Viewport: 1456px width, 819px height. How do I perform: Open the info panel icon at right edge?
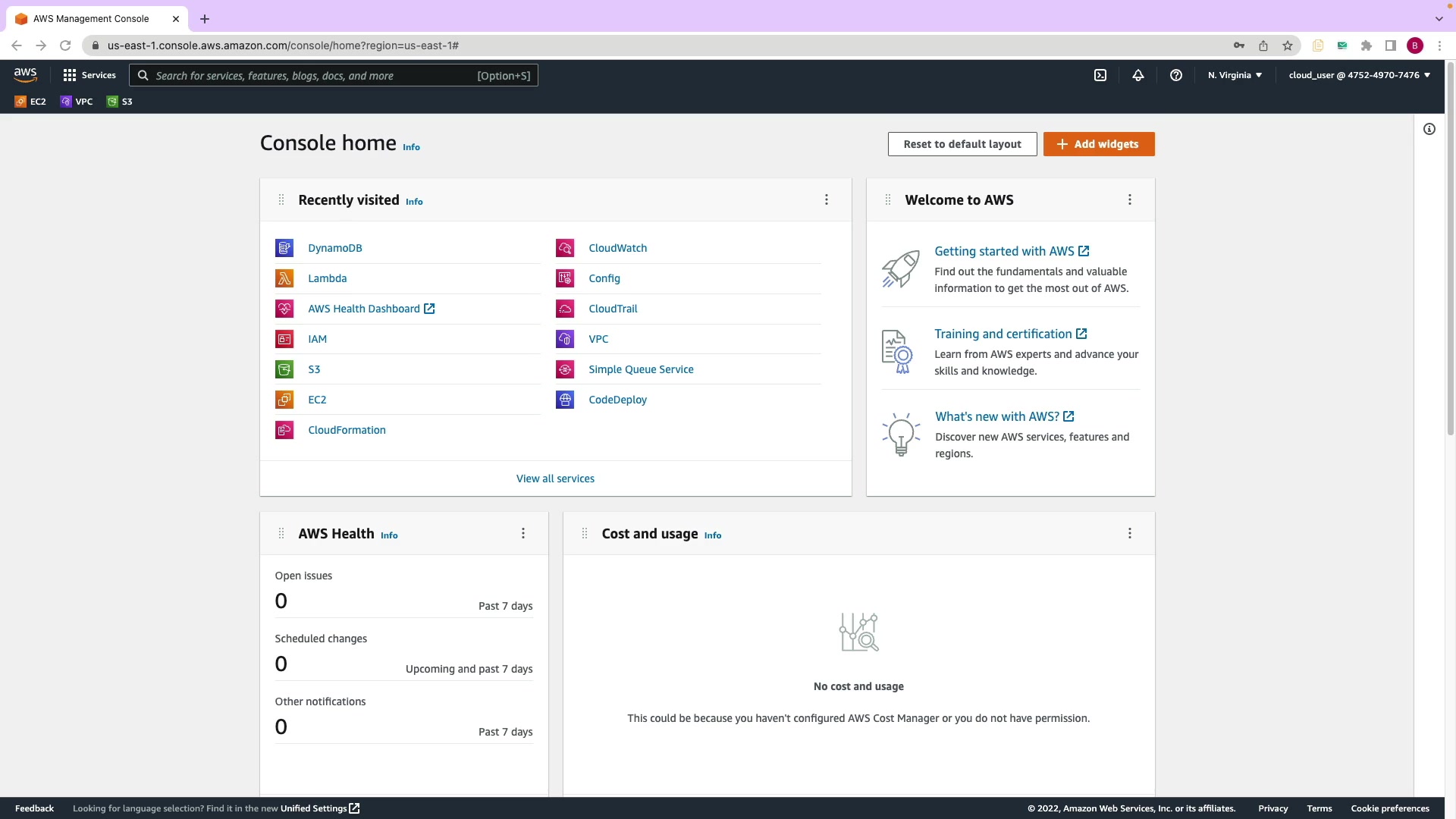1429,129
